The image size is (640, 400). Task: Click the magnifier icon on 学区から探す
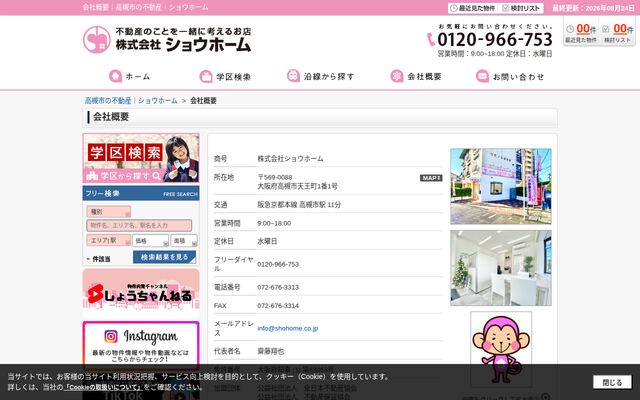(x=157, y=176)
